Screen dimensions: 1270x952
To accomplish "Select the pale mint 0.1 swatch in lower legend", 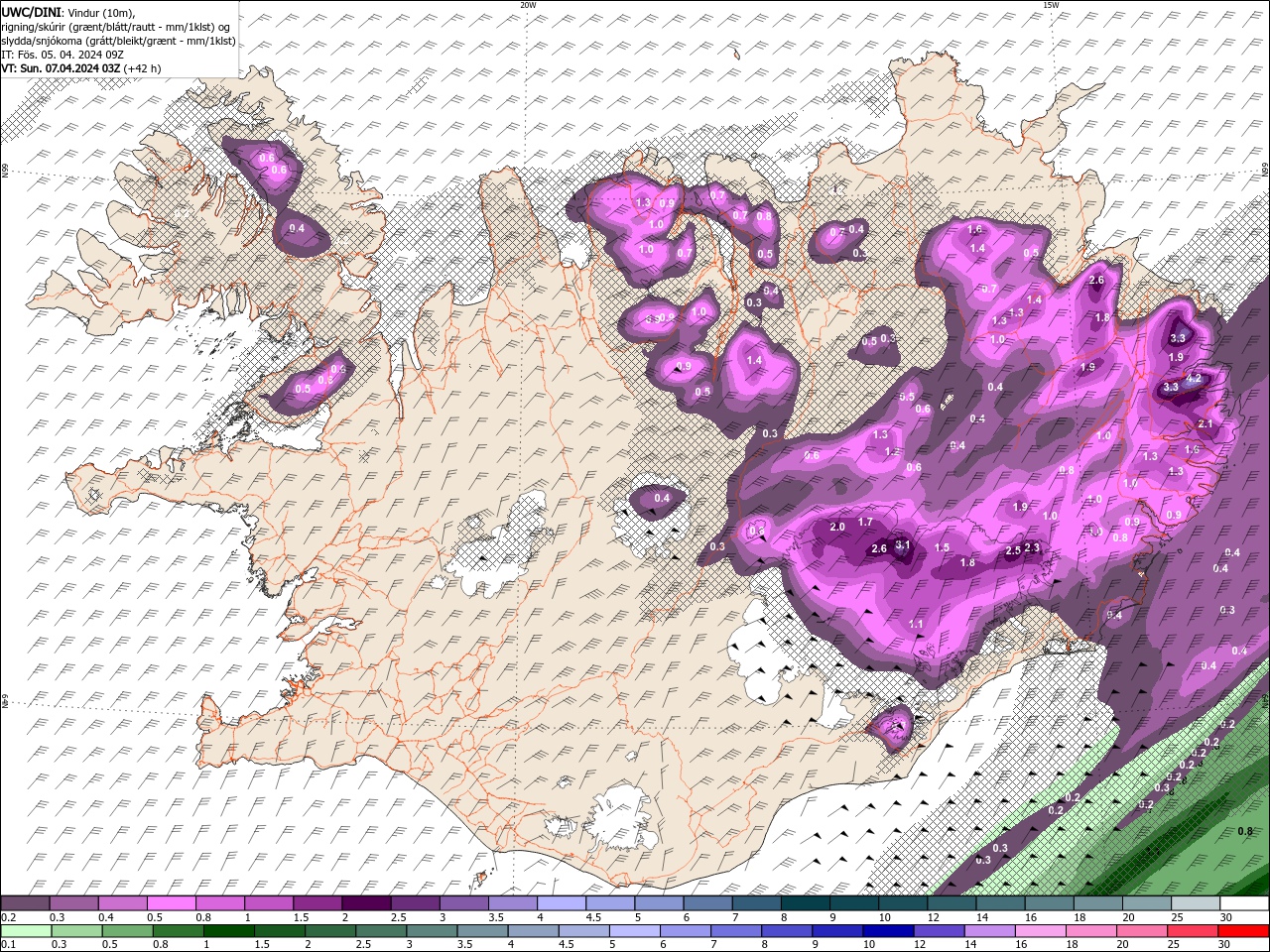I will 25,931.
